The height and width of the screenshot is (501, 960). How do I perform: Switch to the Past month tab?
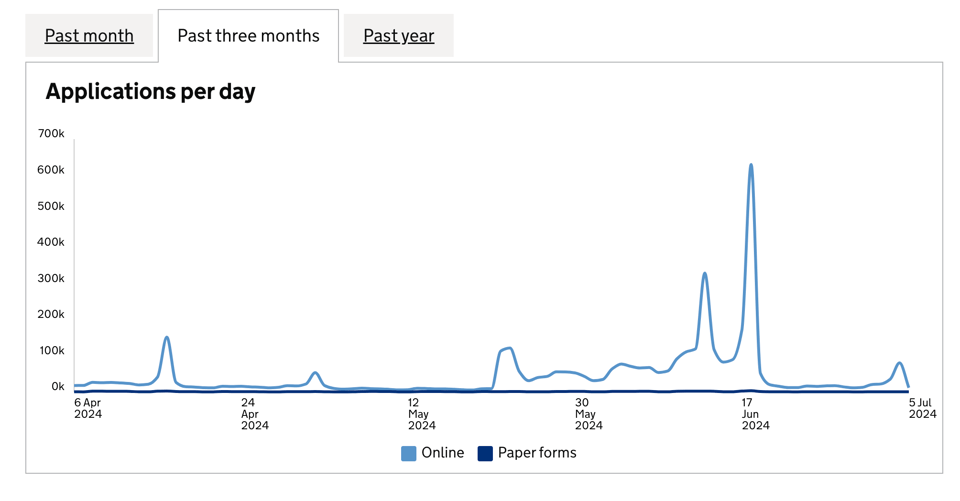pyautogui.click(x=89, y=36)
